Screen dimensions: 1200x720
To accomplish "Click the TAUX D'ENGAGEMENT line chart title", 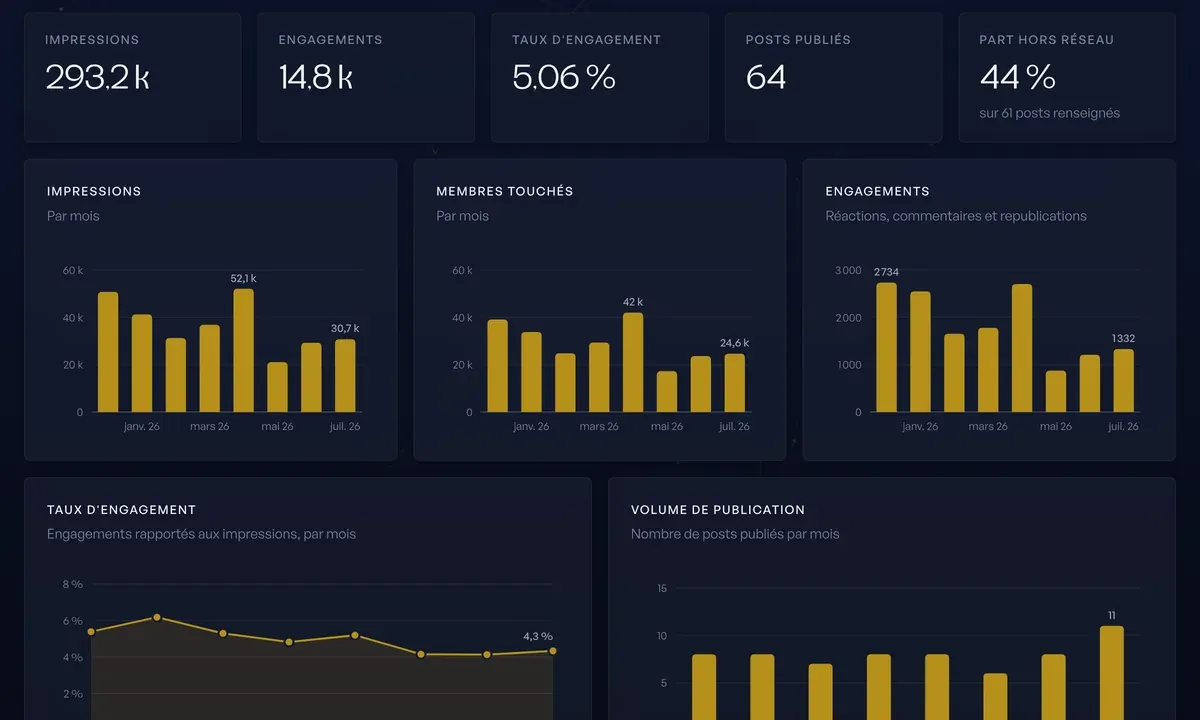I will 121,510.
